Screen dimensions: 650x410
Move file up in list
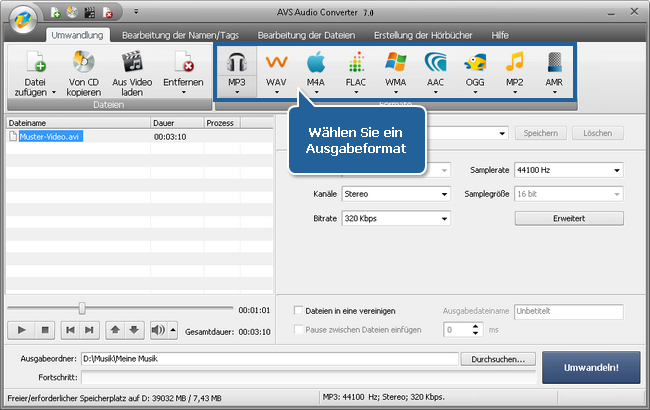point(115,330)
